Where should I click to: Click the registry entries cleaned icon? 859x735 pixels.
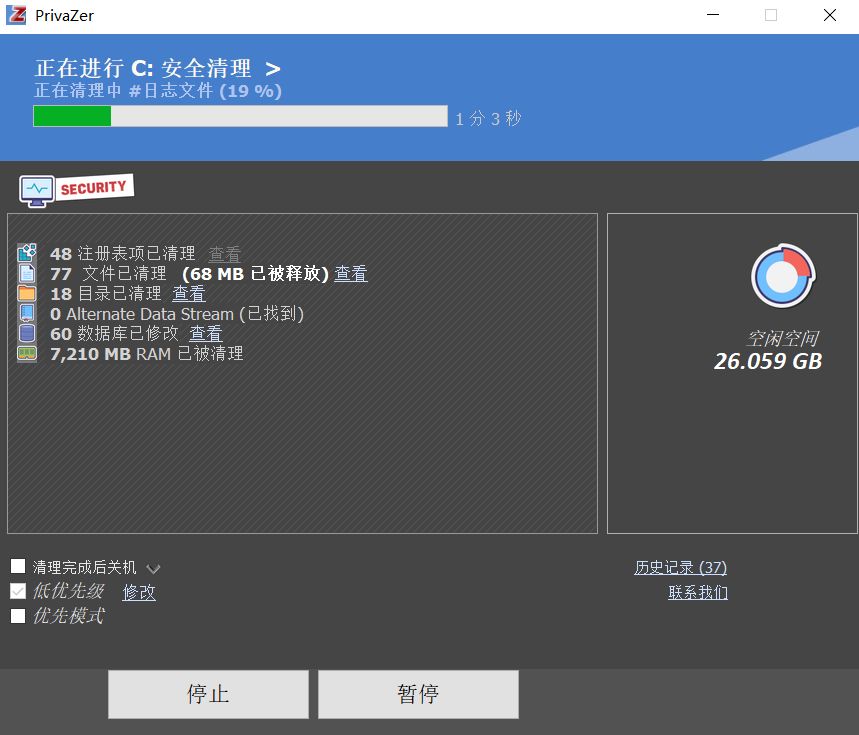pos(27,253)
